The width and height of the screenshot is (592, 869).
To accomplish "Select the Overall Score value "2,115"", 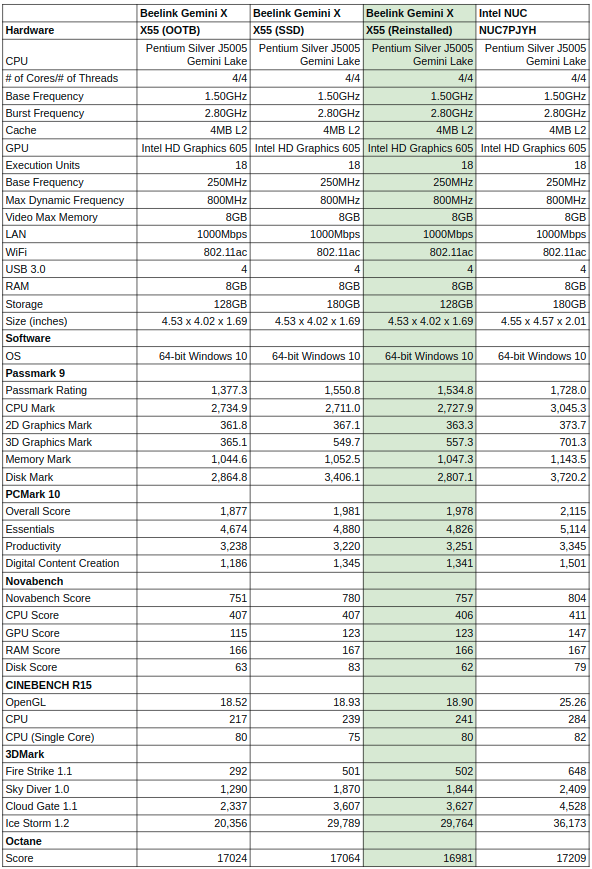I will tap(573, 512).
